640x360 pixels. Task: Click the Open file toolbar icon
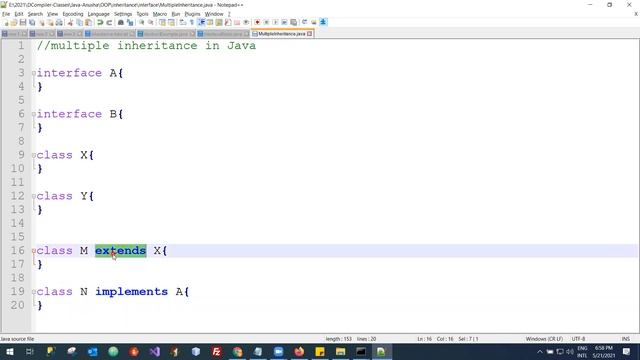pyautogui.click(x=14, y=22)
